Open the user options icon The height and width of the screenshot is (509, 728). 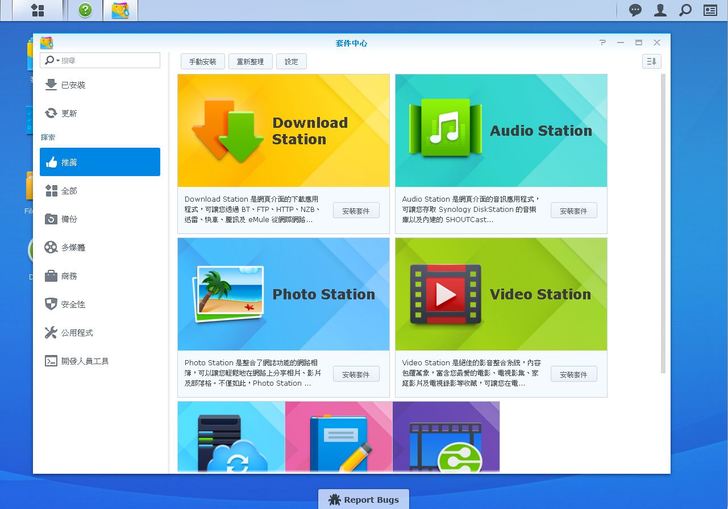point(660,10)
